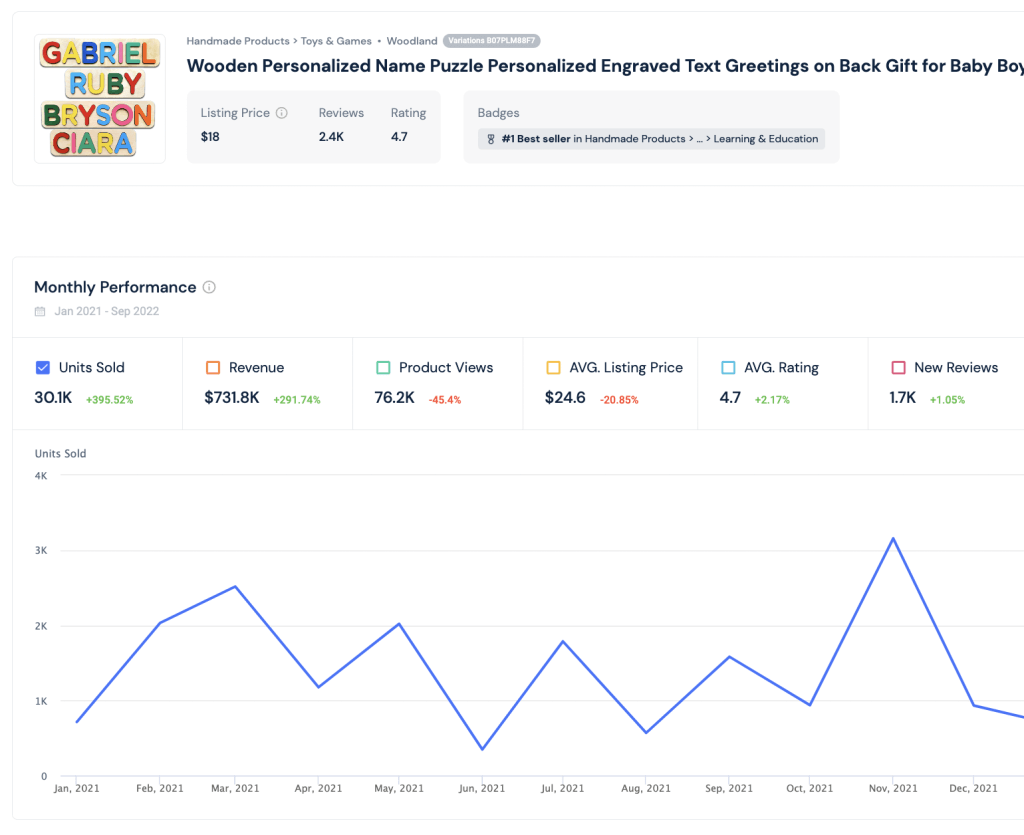Screen dimensions: 1024x835
Task: Click the -20.85% listing price change
Action: tap(619, 400)
